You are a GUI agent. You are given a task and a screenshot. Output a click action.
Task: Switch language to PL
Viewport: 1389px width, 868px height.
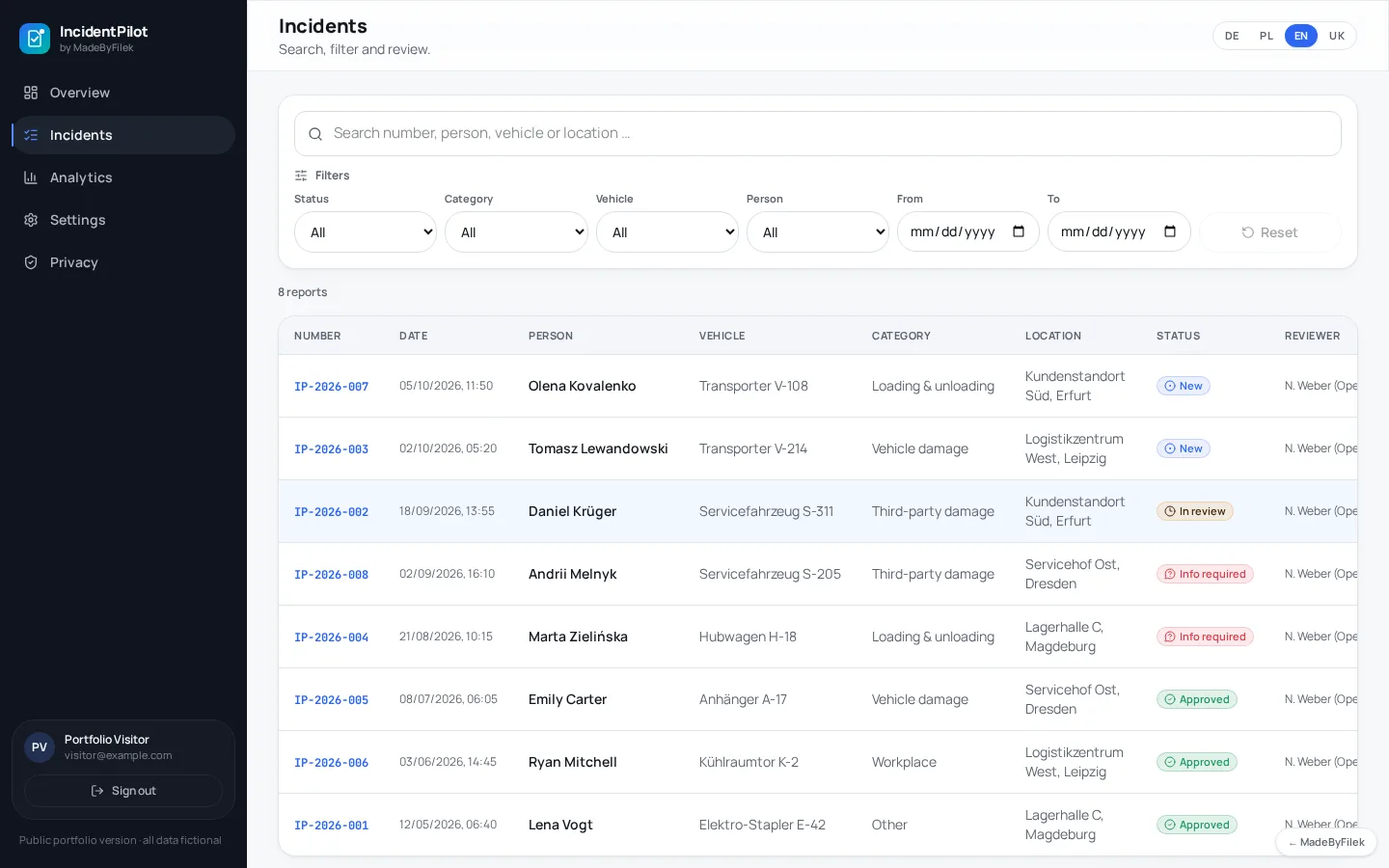click(1266, 36)
